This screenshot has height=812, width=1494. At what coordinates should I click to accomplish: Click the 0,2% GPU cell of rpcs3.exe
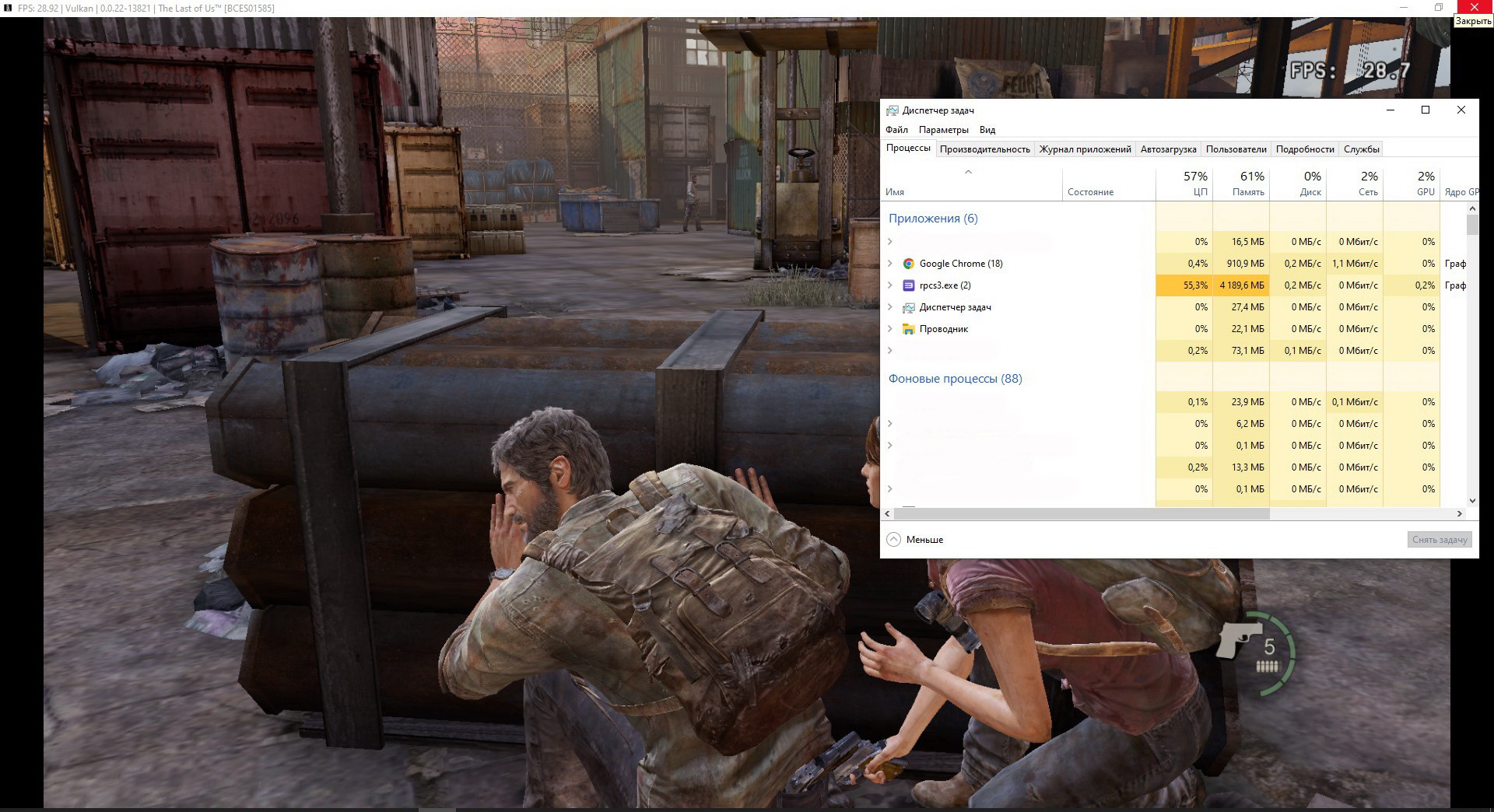coord(1411,285)
